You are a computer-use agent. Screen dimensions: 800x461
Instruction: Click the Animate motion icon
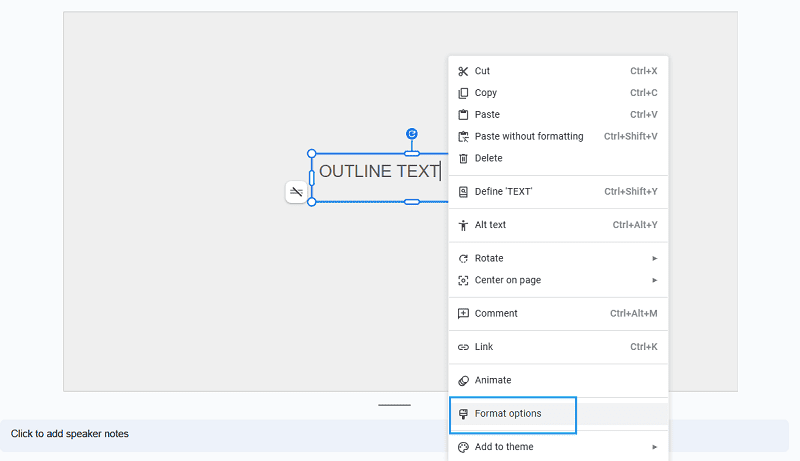point(463,380)
